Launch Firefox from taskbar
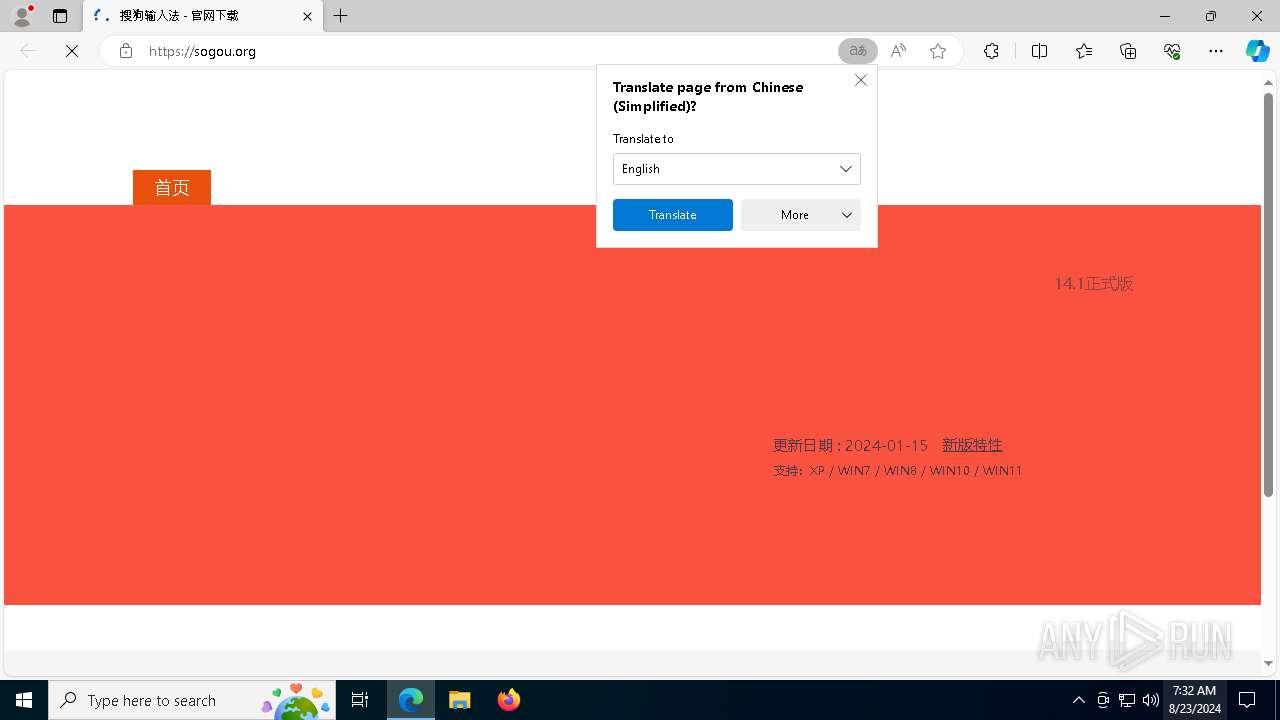This screenshot has width=1280, height=720. tap(508, 700)
